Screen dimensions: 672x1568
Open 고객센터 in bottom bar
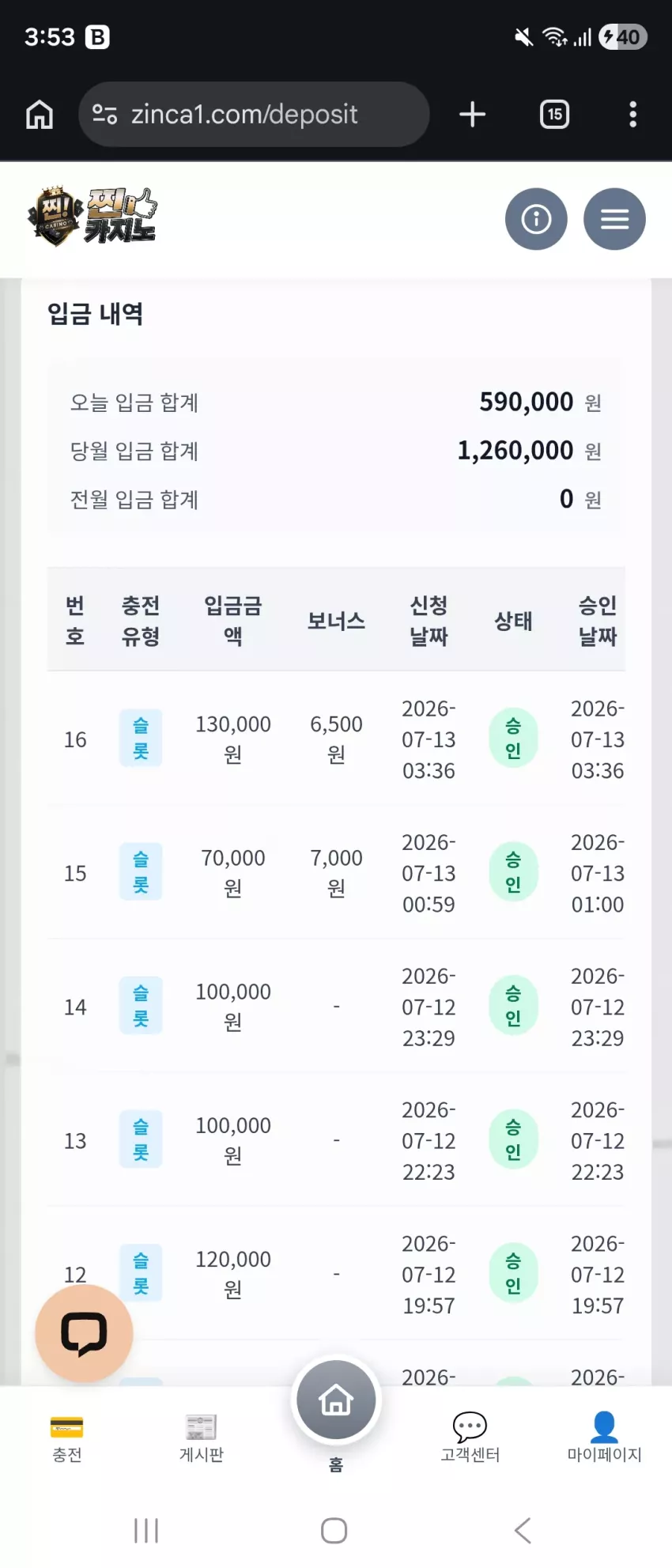click(470, 1438)
